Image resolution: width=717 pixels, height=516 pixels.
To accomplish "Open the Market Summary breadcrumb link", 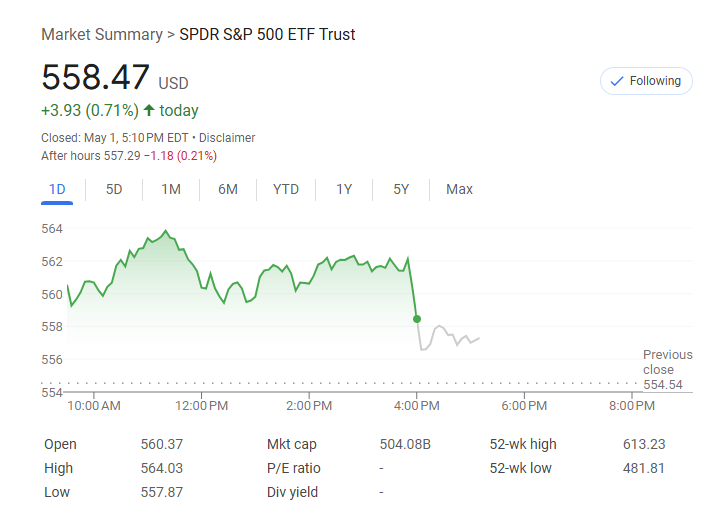I will coord(101,35).
